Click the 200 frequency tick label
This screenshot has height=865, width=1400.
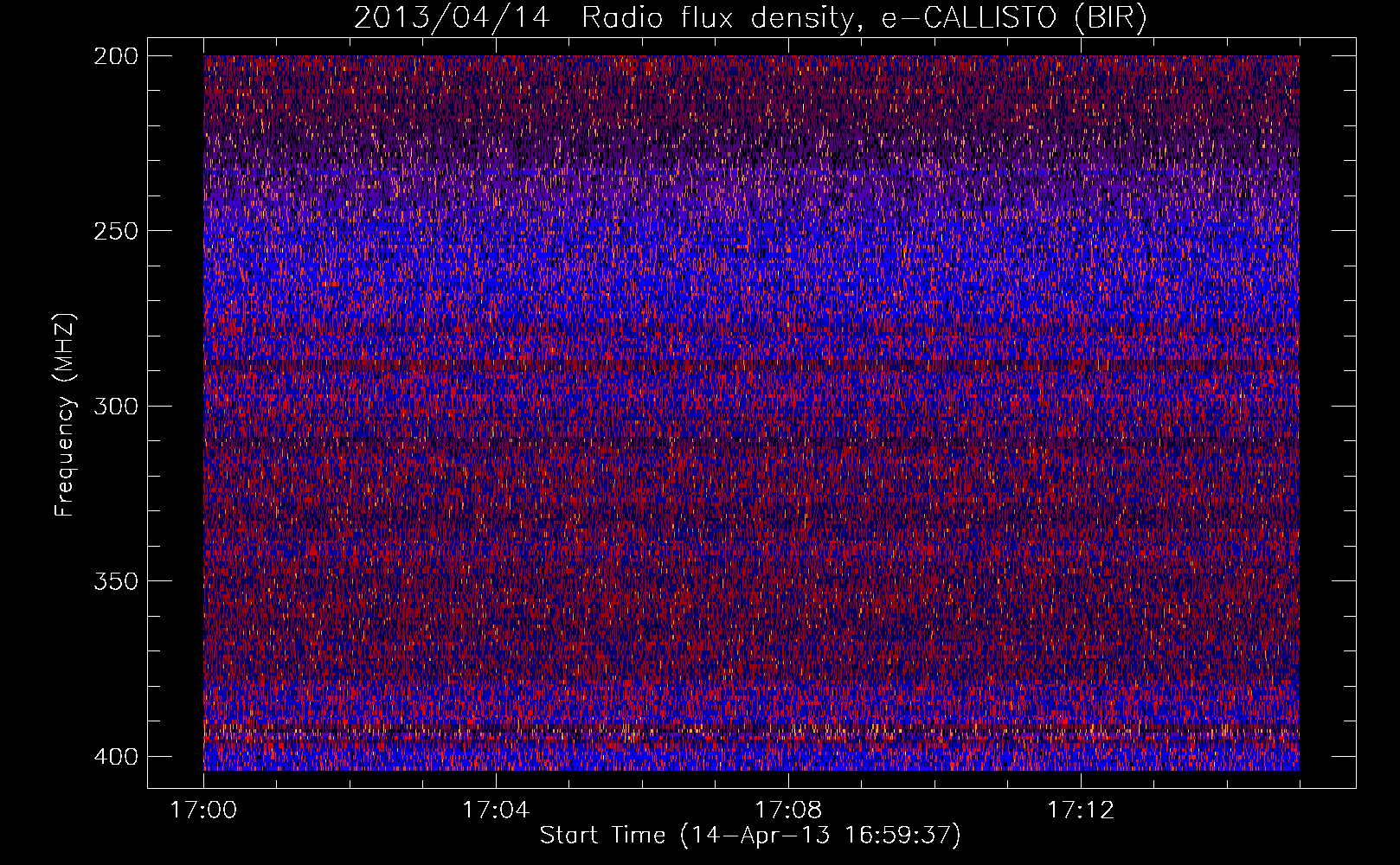(115, 55)
